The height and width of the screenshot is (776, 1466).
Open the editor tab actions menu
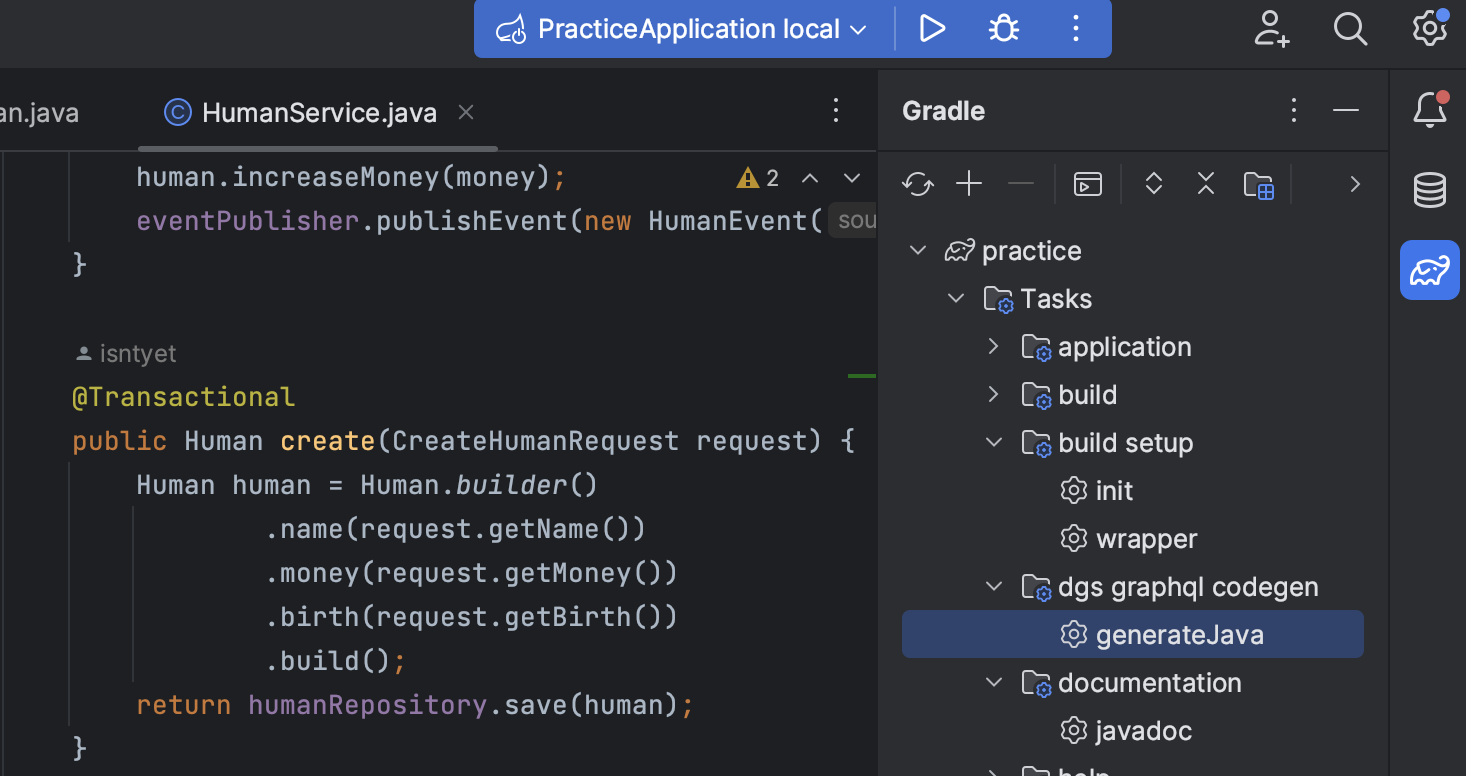coord(835,112)
